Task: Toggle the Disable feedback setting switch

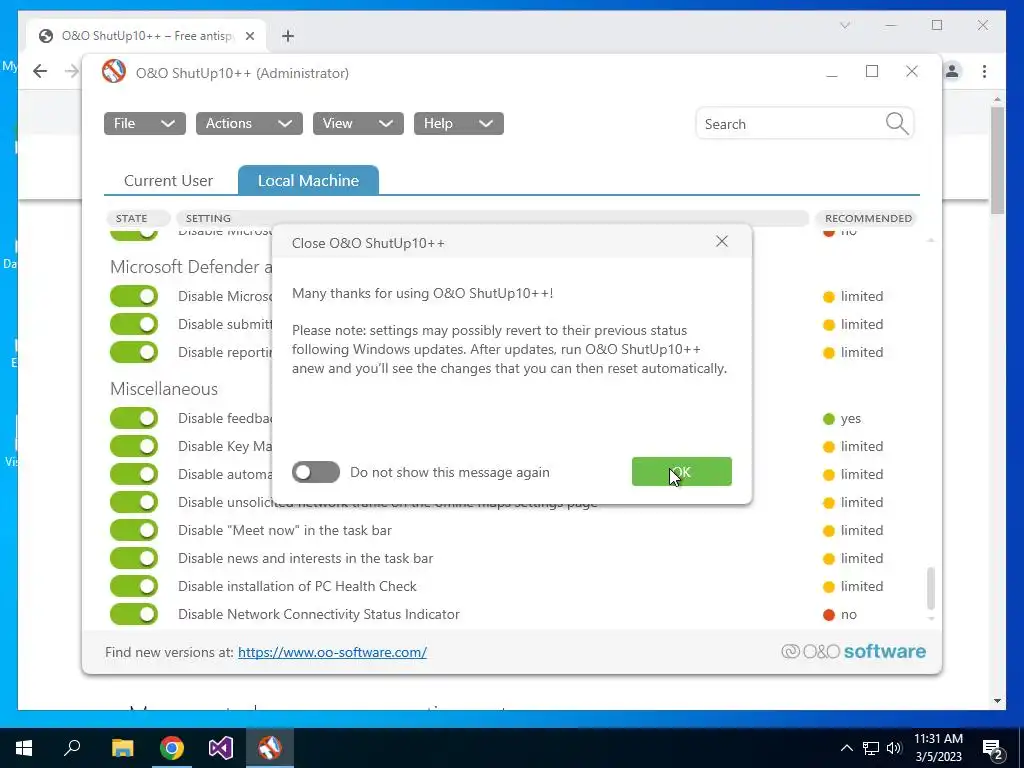Action: point(134,418)
